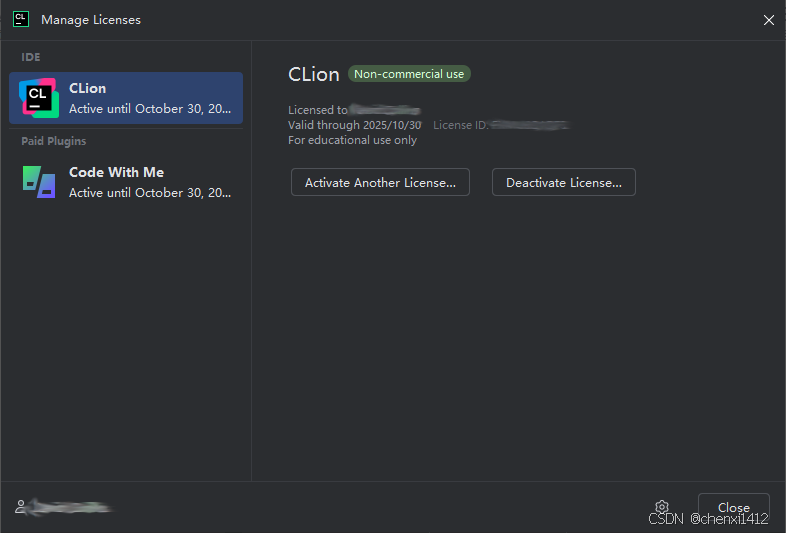Click the For educational use only text
The image size is (786, 533).
[352, 140]
